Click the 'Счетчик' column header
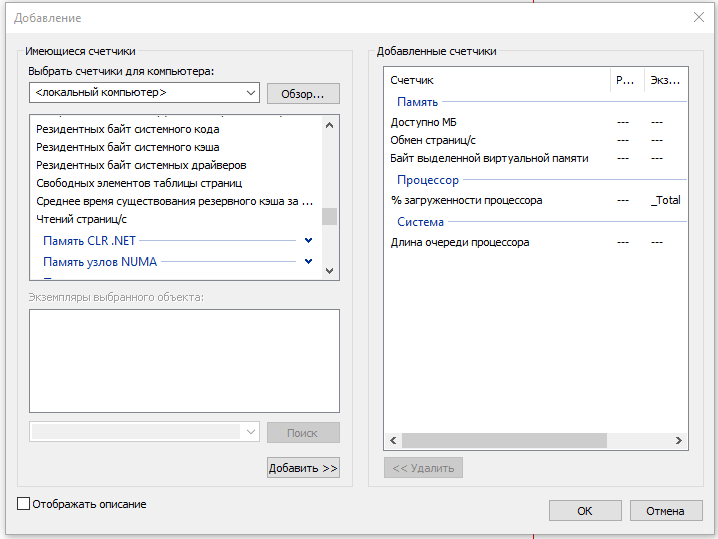The image size is (718, 539). (x=497, y=80)
